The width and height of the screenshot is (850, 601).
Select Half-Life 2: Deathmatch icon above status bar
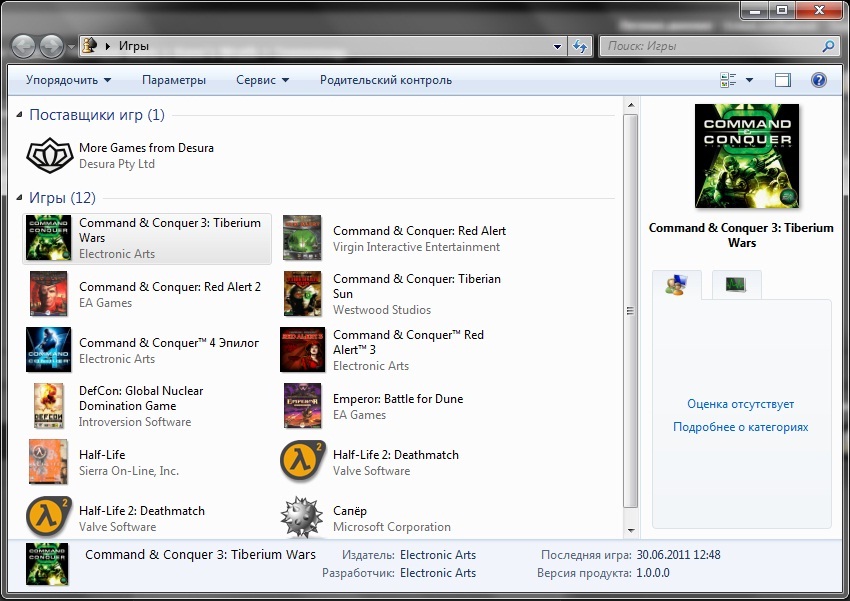[x=48, y=517]
